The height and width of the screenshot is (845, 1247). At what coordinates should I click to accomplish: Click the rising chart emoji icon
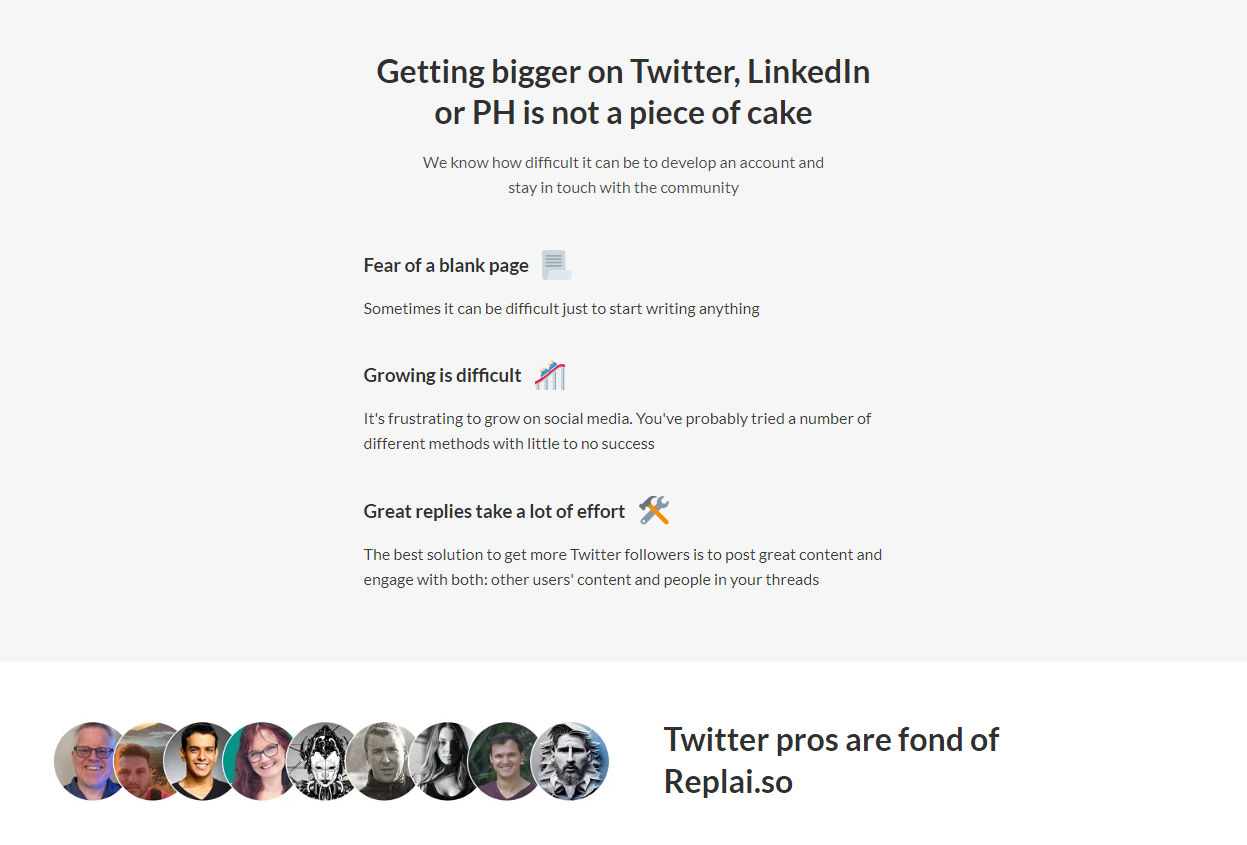tap(550, 375)
